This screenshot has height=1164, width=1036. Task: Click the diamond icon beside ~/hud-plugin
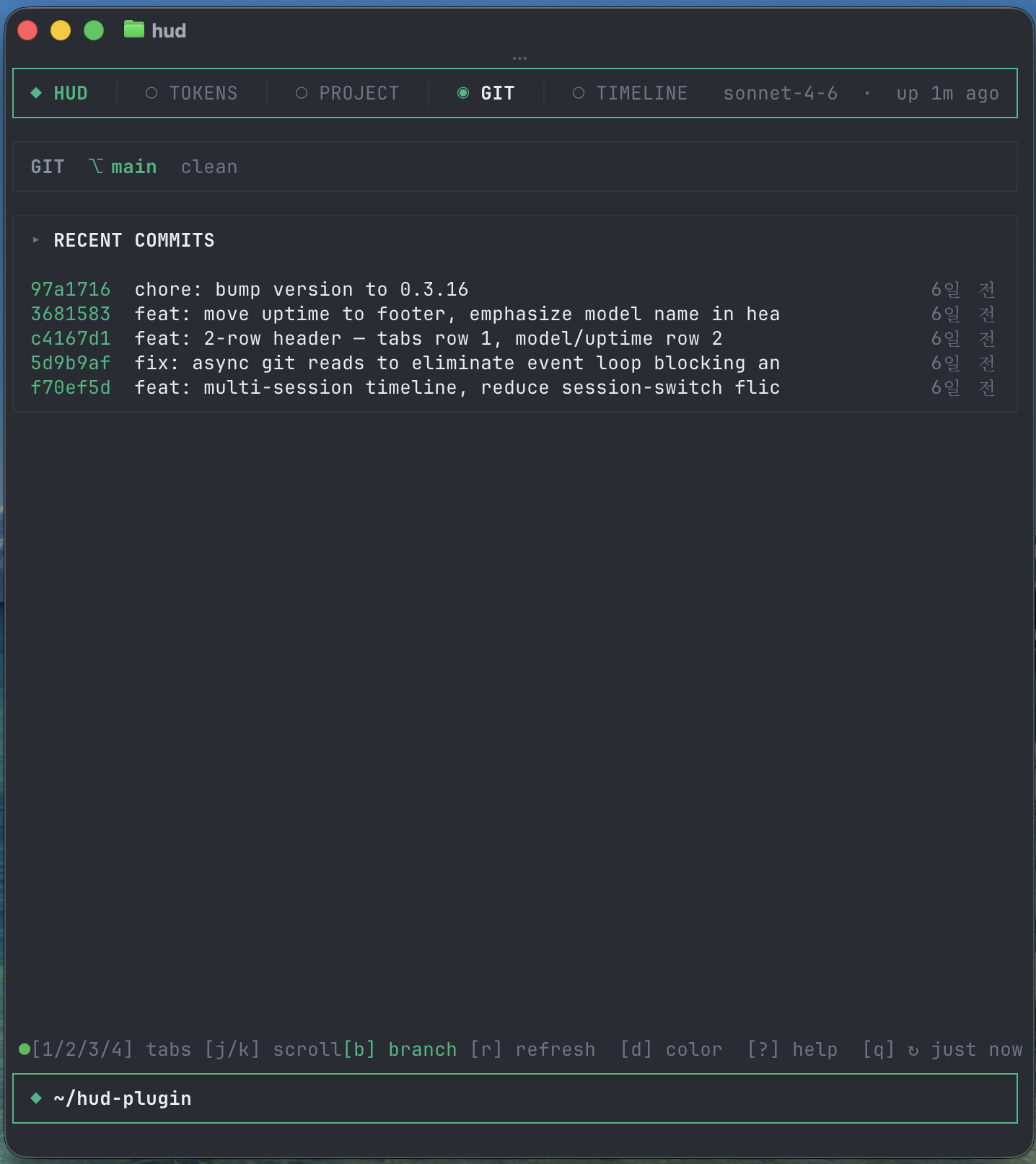pos(36,1098)
